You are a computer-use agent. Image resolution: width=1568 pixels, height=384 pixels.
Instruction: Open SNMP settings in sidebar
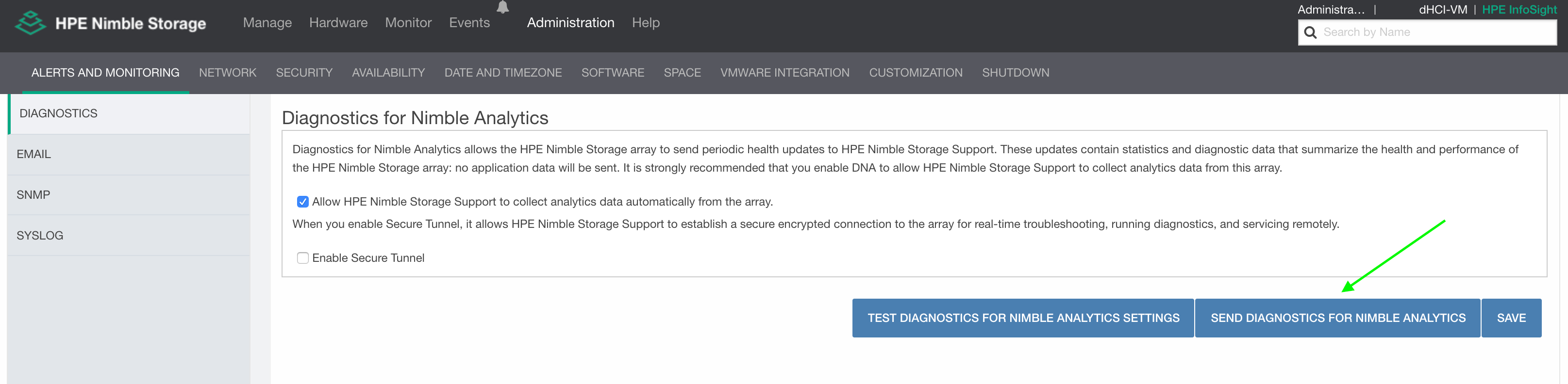pyautogui.click(x=129, y=195)
